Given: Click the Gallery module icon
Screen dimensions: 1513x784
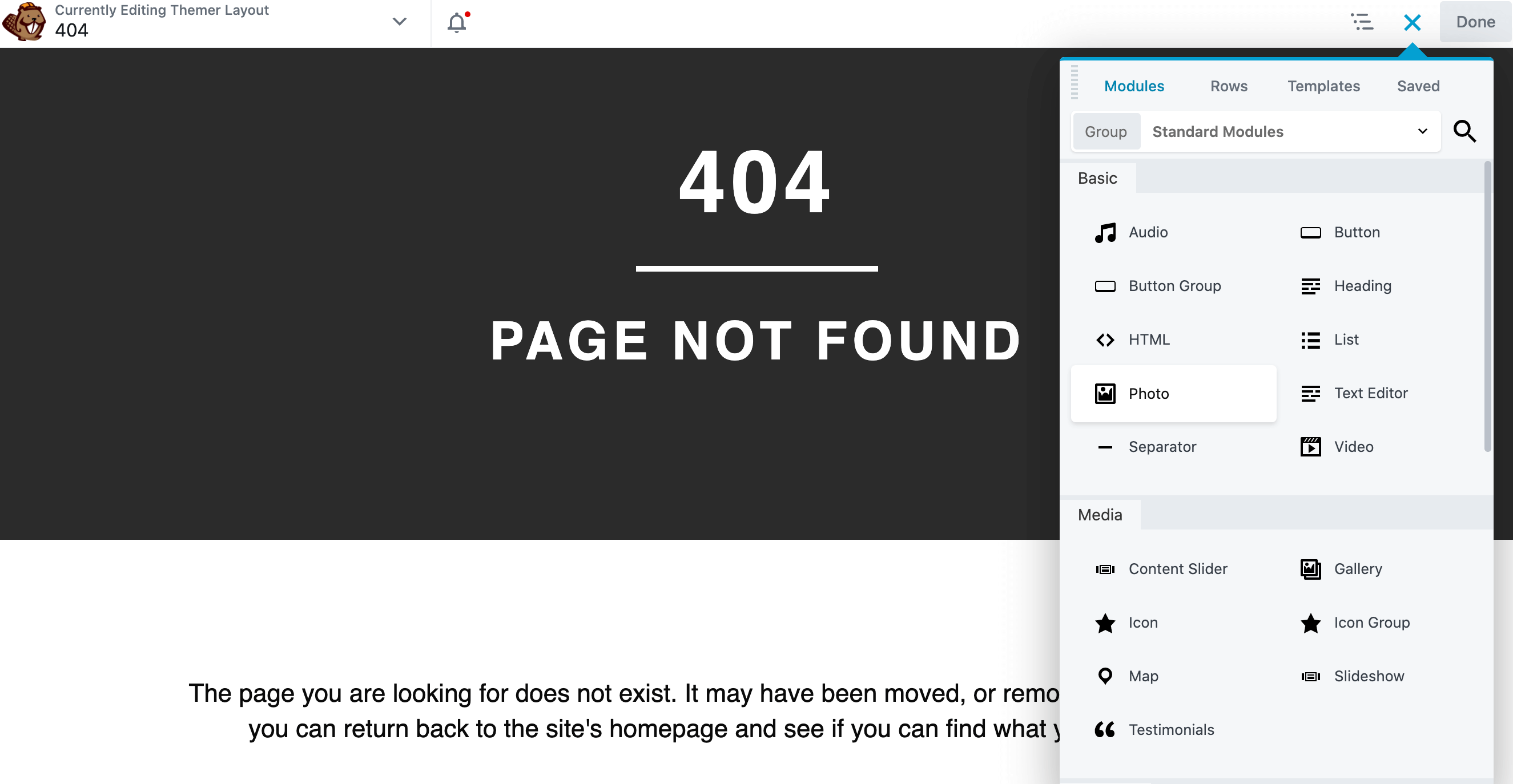Looking at the screenshot, I should coord(1310,569).
